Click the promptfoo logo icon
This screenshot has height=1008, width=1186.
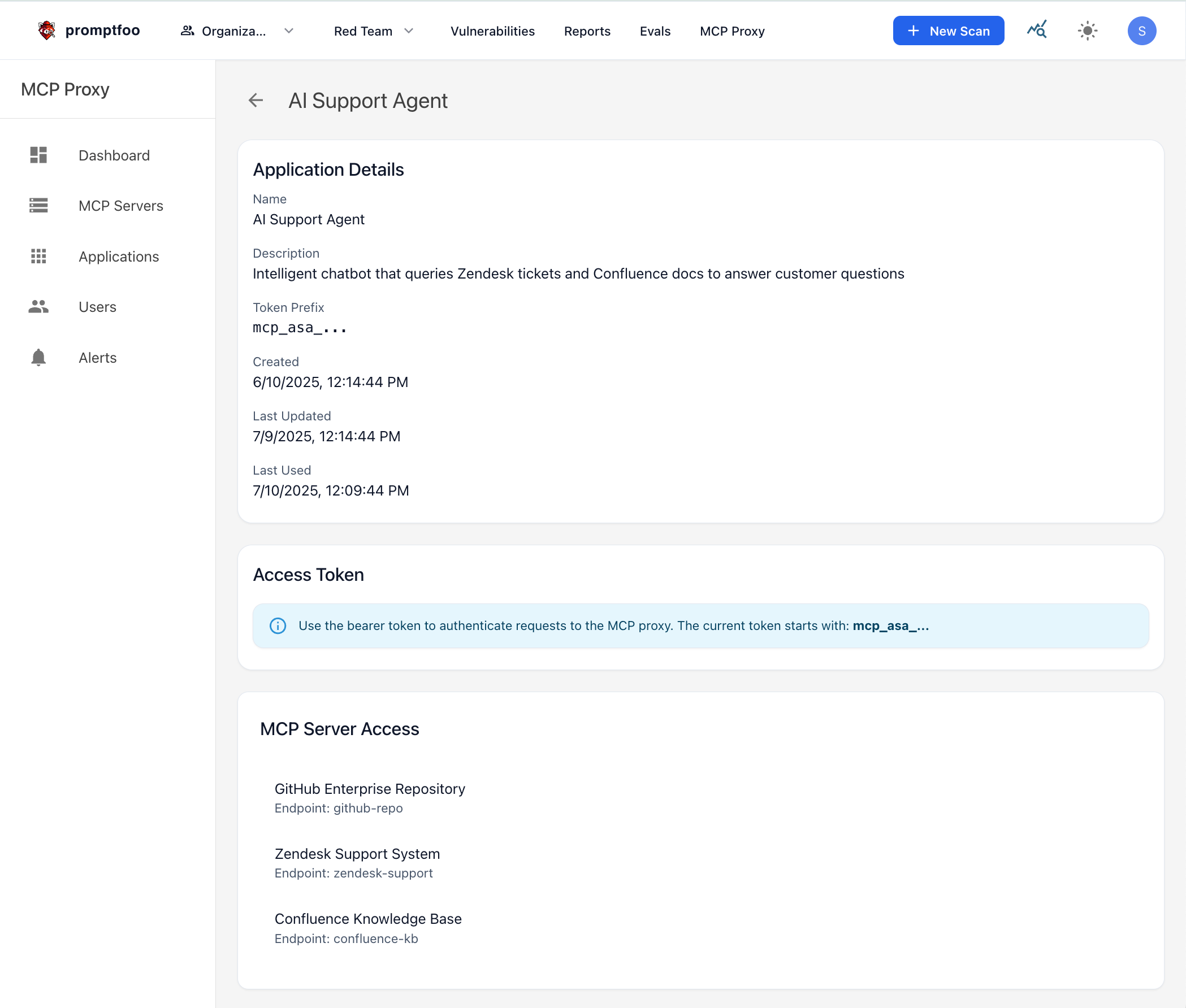46,30
